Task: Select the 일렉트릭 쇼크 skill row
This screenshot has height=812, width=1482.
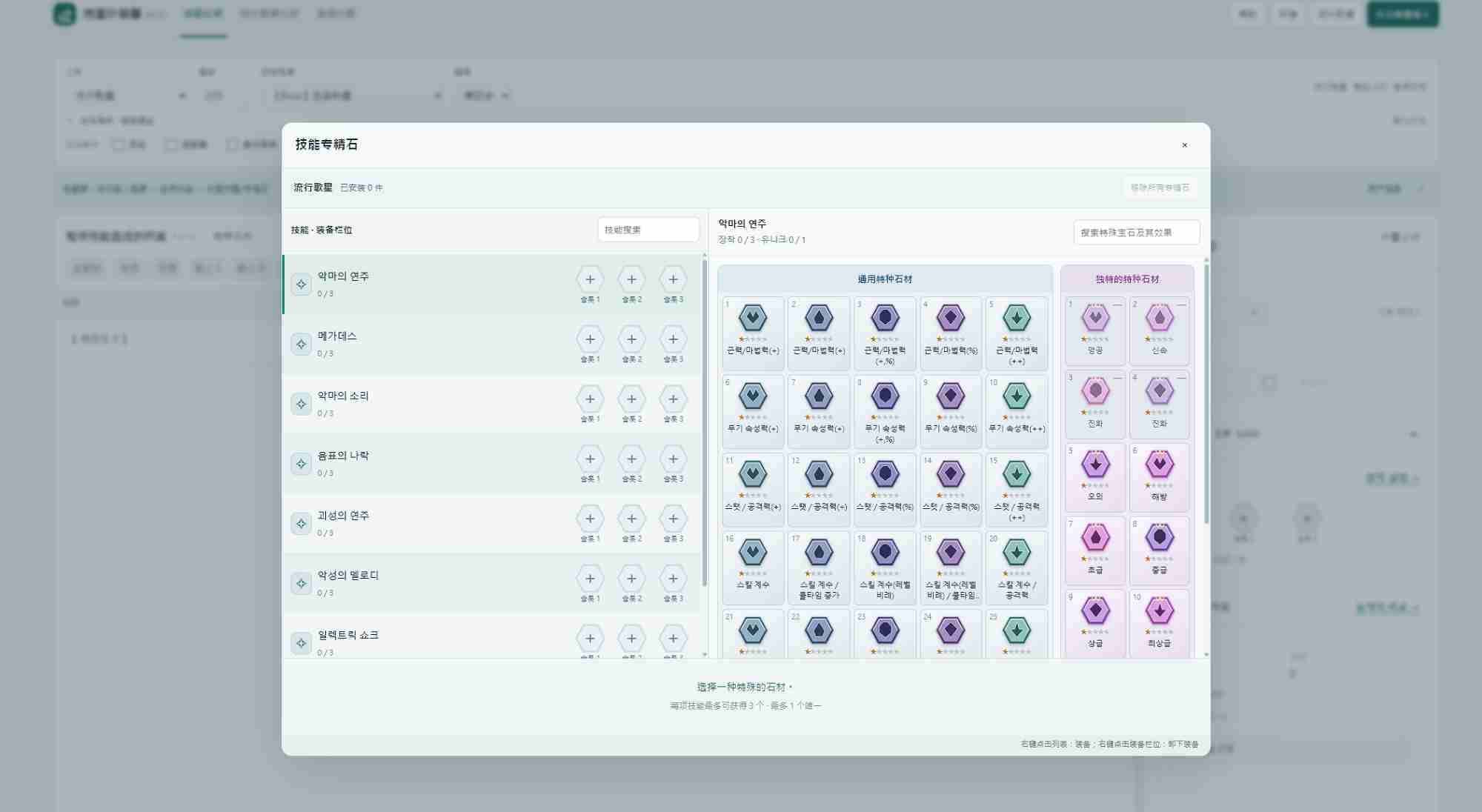Action: tap(491, 636)
